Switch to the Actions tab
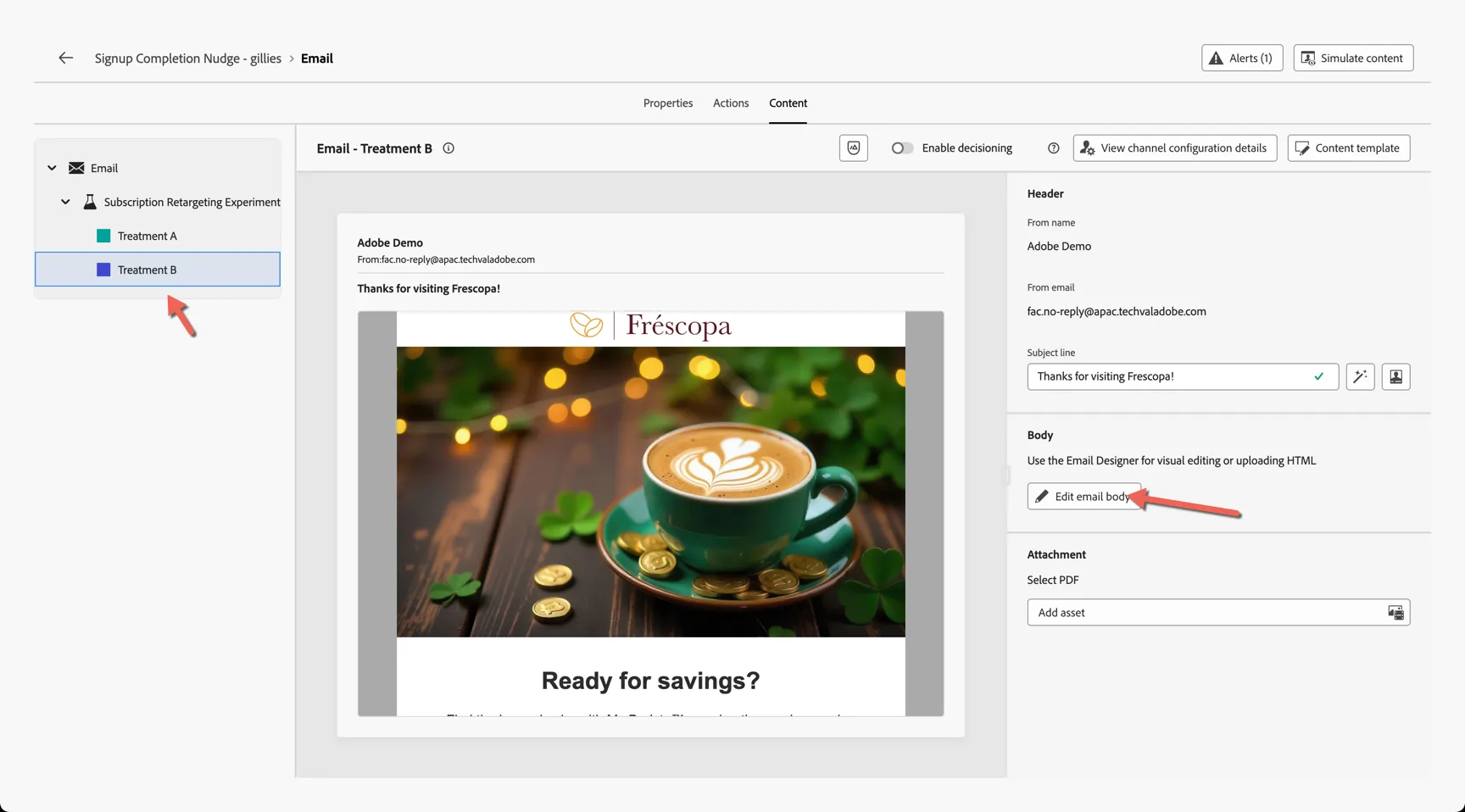 click(731, 103)
